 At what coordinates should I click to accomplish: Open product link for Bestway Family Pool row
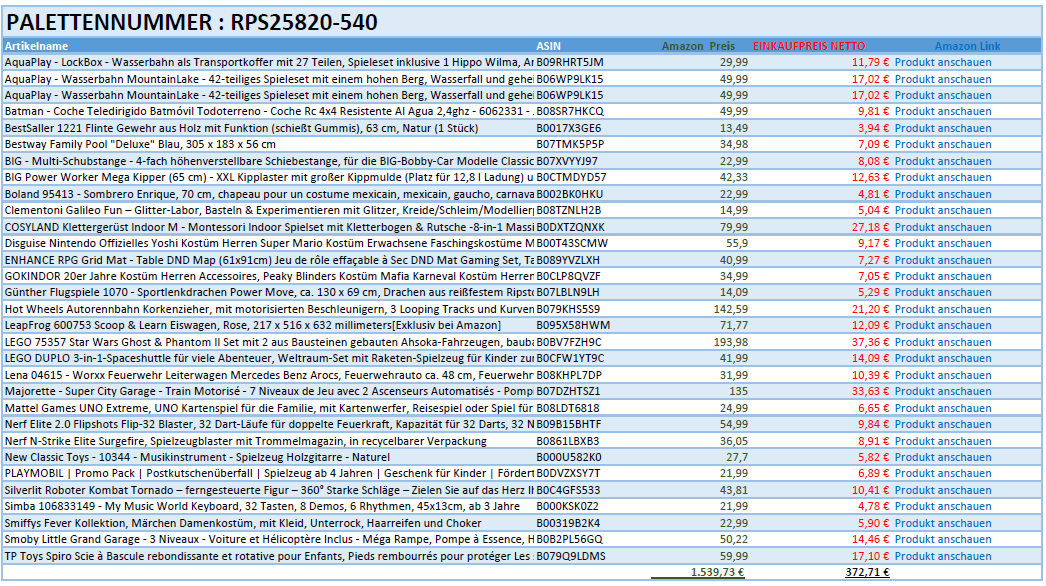(x=942, y=144)
